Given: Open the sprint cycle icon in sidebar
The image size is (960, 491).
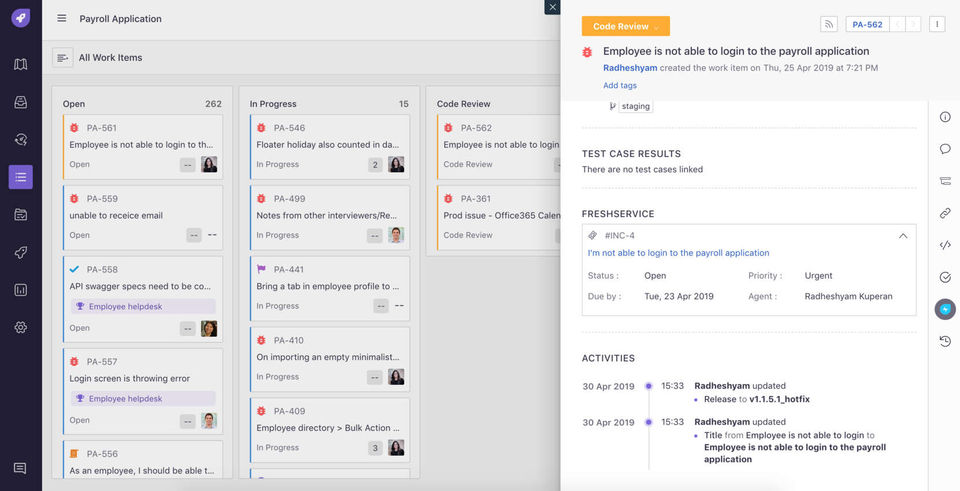Looking at the screenshot, I should [x=21, y=140].
